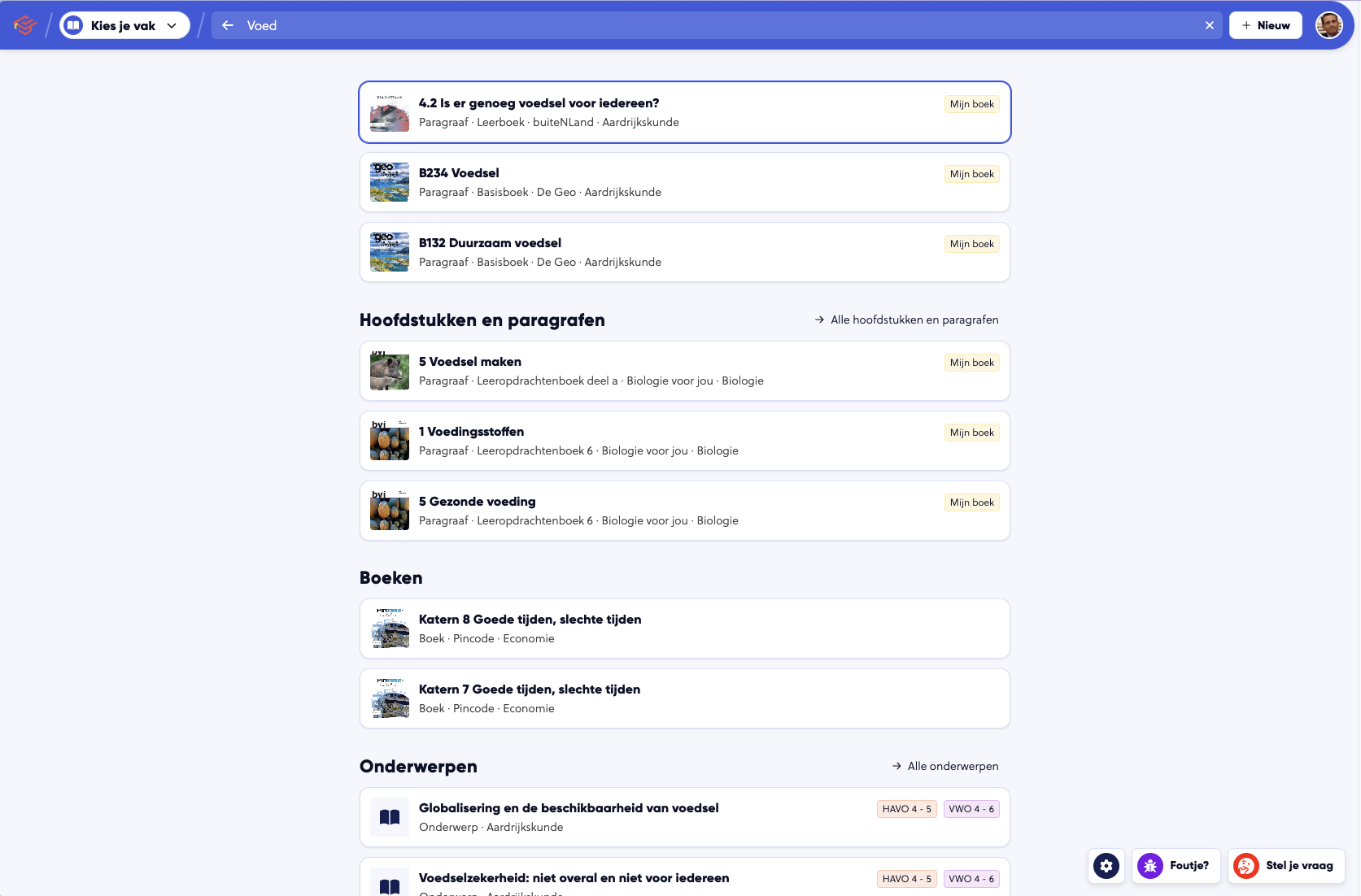This screenshot has height=896, width=1361.
Task: Follow the Alle hoofdstukken en paragrafen link
Action: tap(914, 320)
